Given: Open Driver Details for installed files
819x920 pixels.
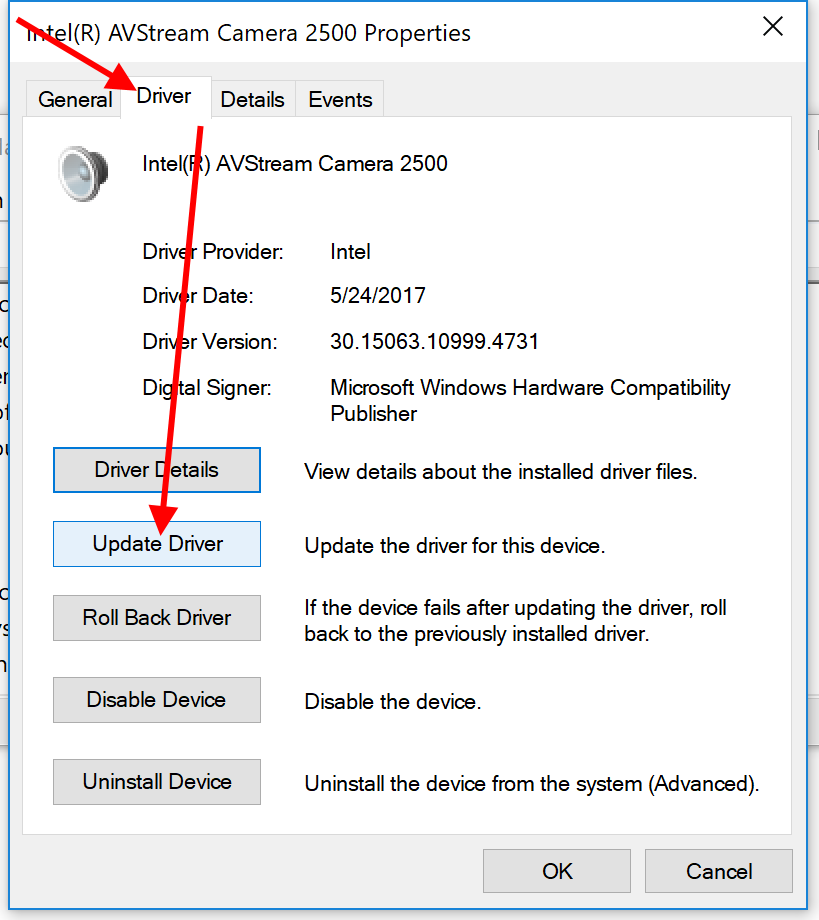Looking at the screenshot, I should click(x=156, y=469).
